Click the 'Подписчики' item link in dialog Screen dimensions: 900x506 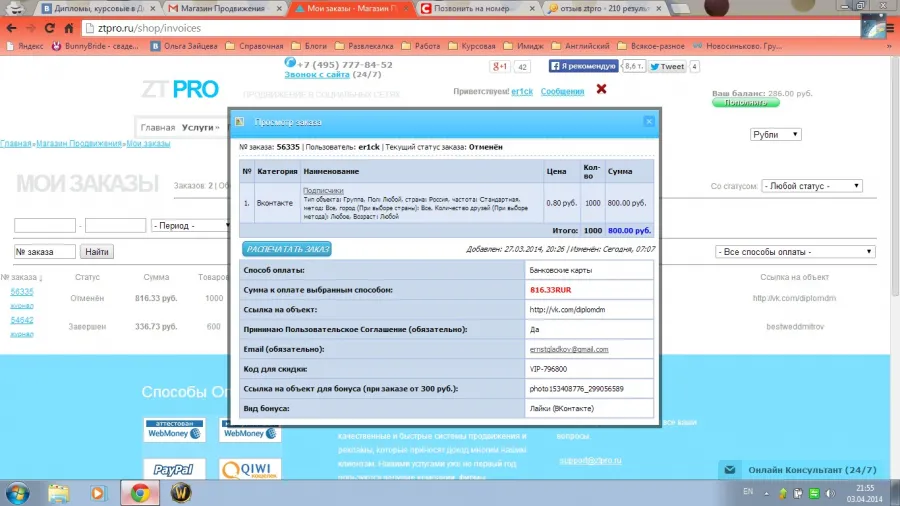(x=323, y=190)
